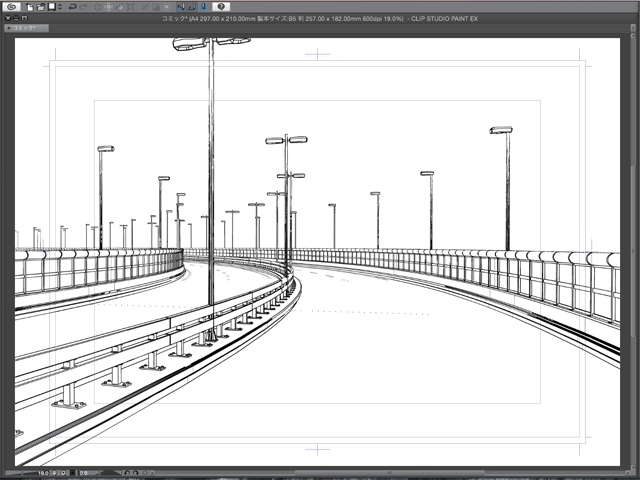640x480 pixels.
Task: Redo the last undone action
Action: tap(84, 7)
